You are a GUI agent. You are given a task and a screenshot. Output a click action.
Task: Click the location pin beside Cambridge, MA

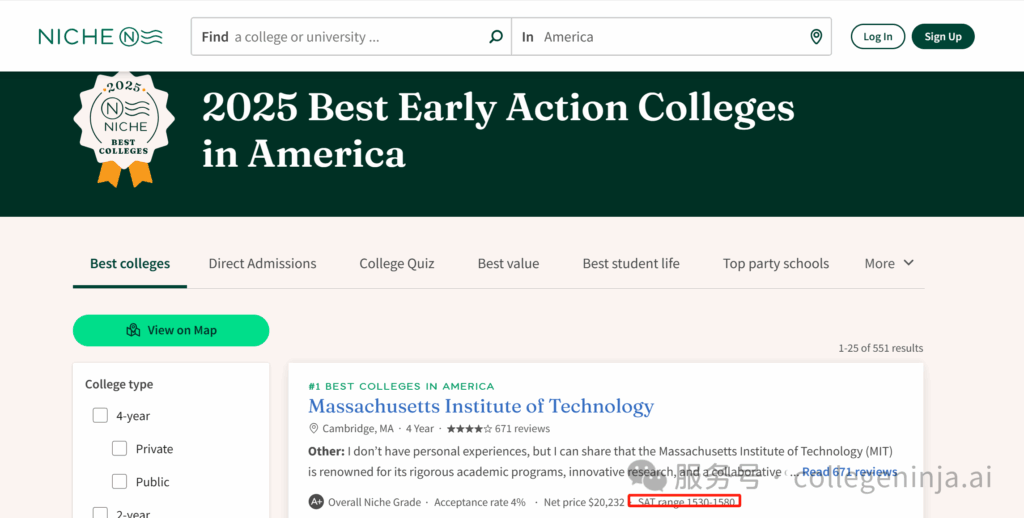[x=313, y=429]
